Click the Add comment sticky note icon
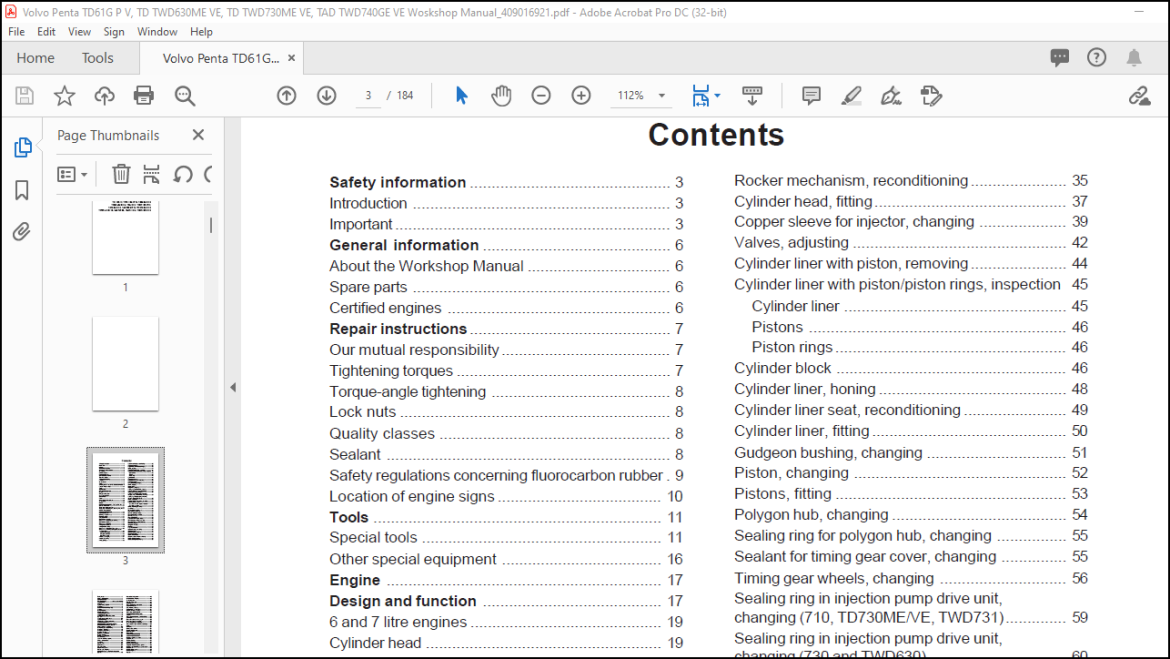This screenshot has height=659, width=1170. click(x=811, y=96)
